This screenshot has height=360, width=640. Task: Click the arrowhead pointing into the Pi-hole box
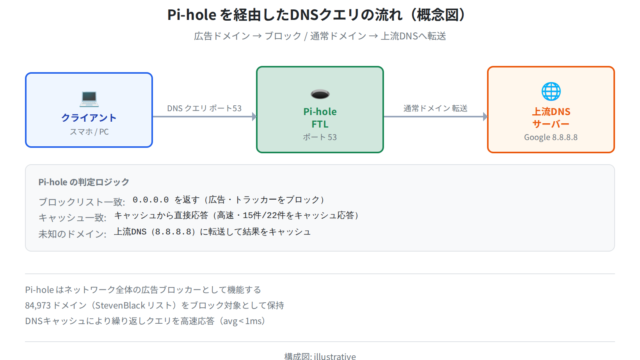(254, 117)
